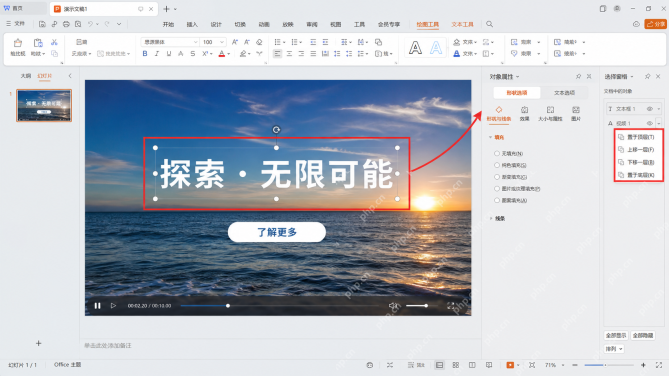Select Gradient Fill radio option

(x=497, y=177)
